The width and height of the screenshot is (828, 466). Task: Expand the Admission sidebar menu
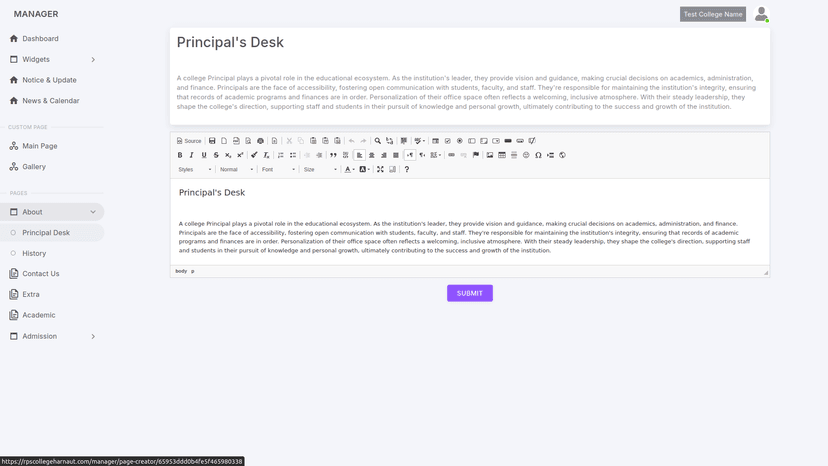pos(52,336)
